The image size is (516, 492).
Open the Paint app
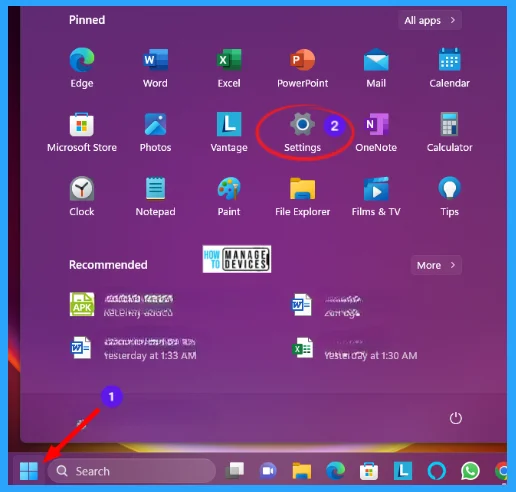tap(229, 196)
